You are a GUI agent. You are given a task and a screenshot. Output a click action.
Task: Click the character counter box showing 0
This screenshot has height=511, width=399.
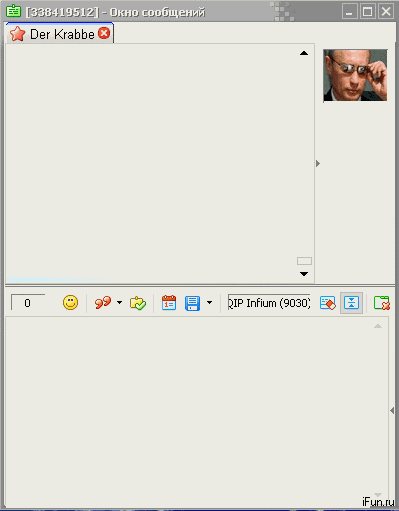(28, 303)
